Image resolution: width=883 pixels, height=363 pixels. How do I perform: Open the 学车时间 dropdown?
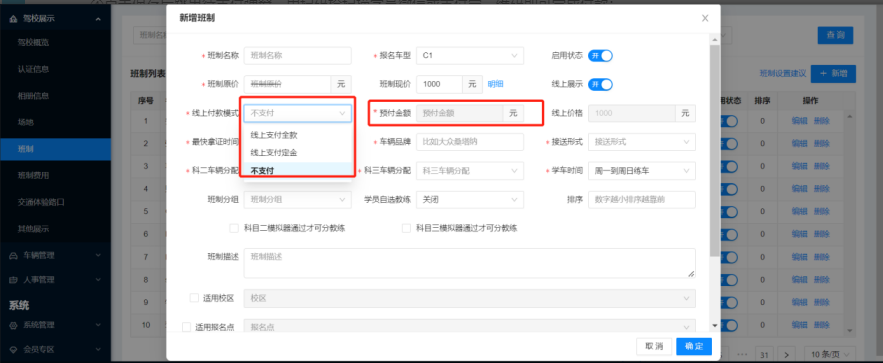point(641,171)
